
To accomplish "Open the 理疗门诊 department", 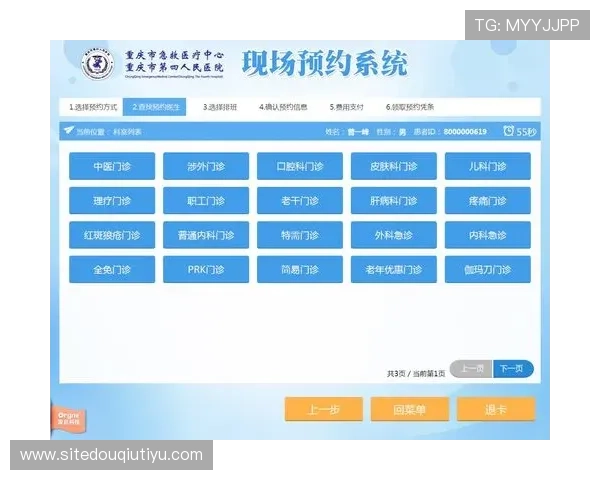I will 112,201.
